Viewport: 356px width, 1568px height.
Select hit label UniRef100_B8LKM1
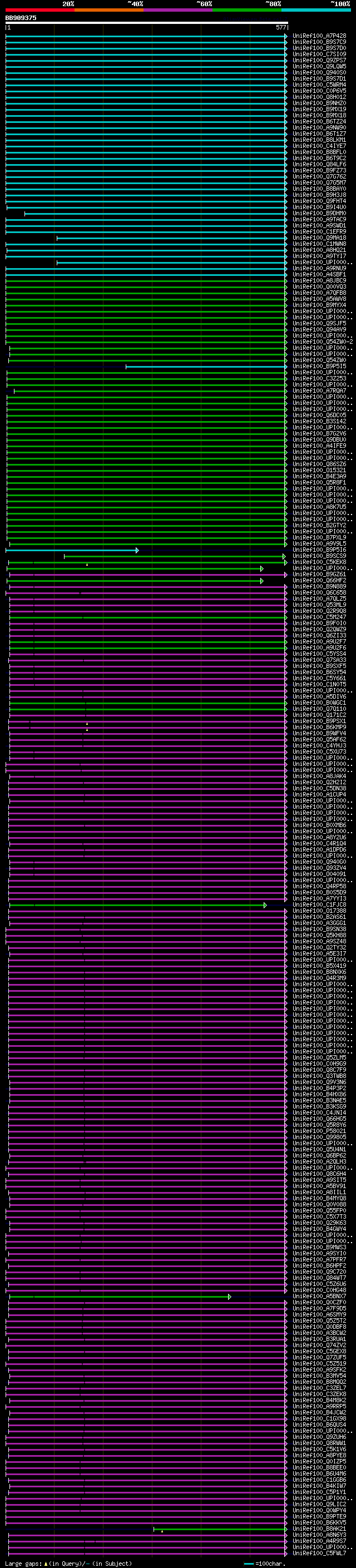[319, 140]
